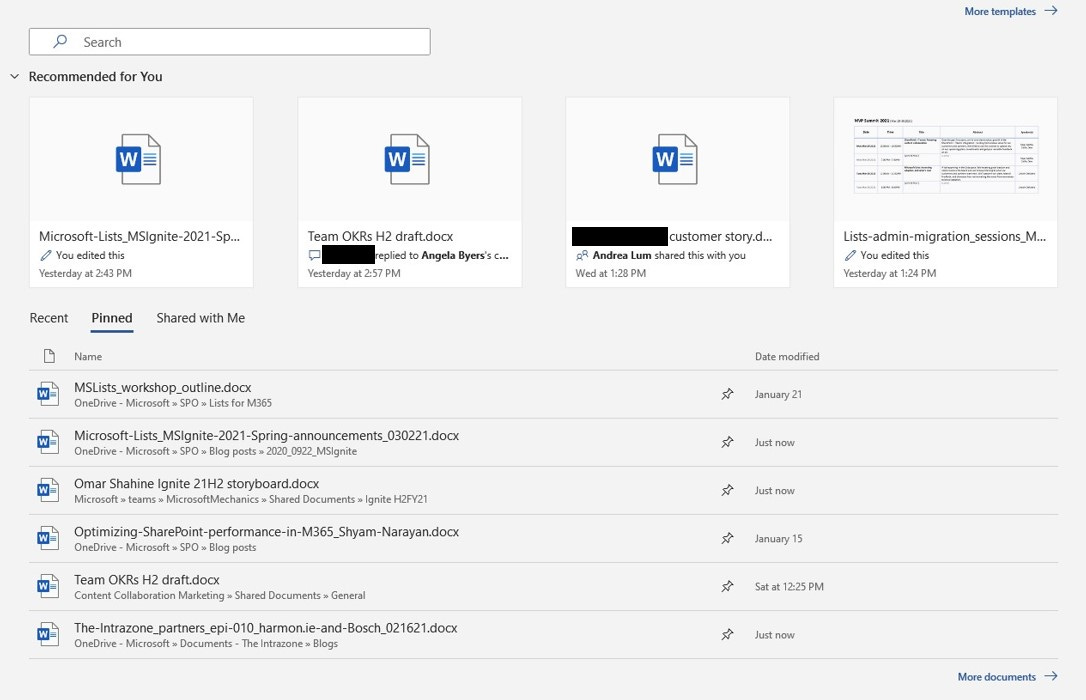
Task: Unpin Optimizing-SharePoint-performance-in-M365_Shyam-Narayan.docx
Action: [x=727, y=538]
